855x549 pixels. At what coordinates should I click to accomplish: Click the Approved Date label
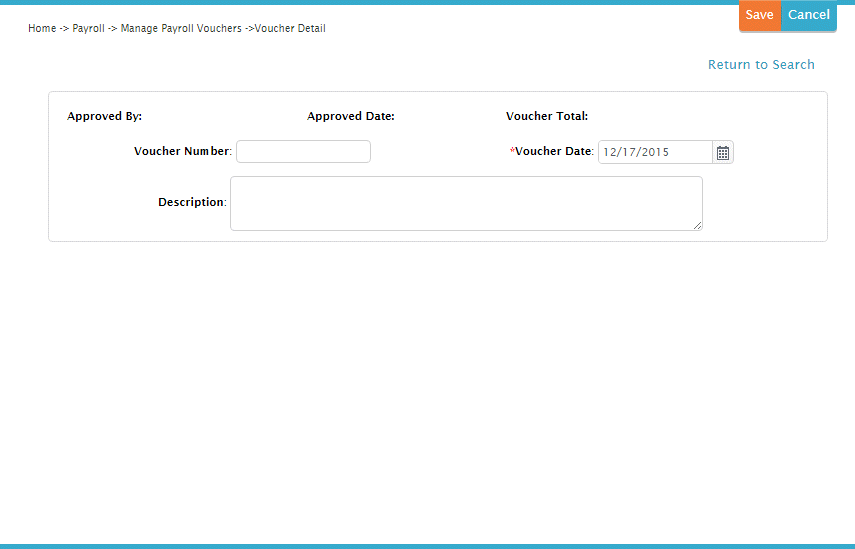click(x=351, y=116)
